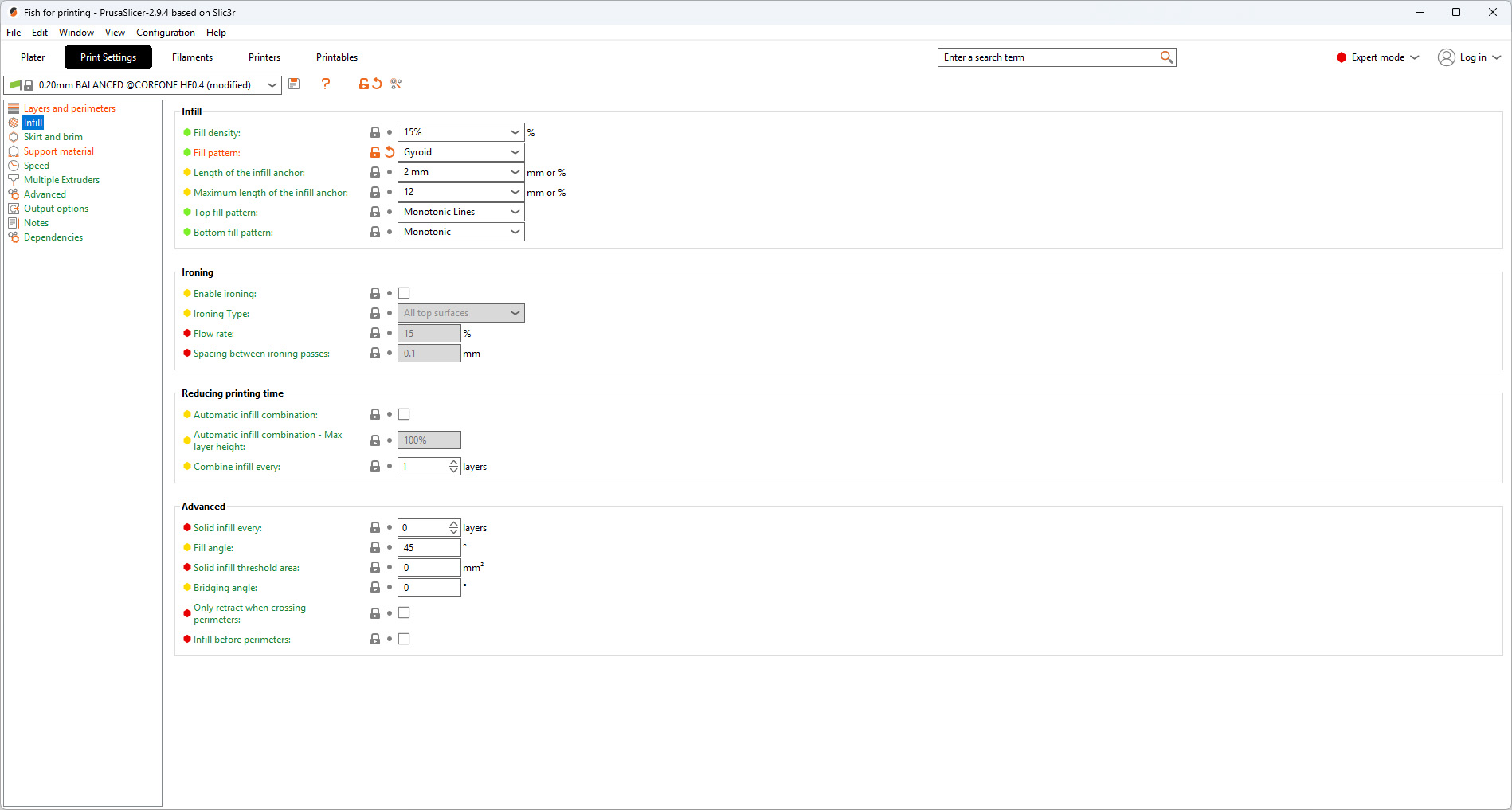Click the Combine infill every stepper arrows

[x=454, y=466]
